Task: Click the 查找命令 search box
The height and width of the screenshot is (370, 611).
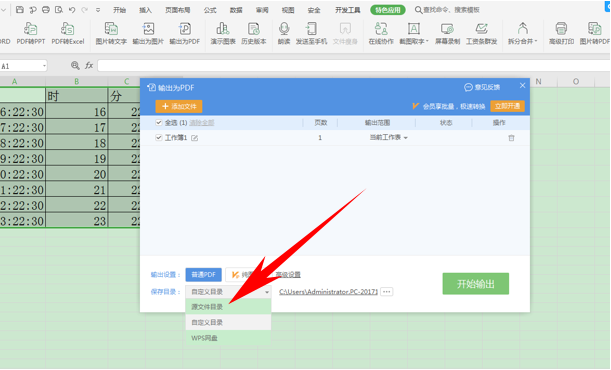Action: tap(447, 10)
